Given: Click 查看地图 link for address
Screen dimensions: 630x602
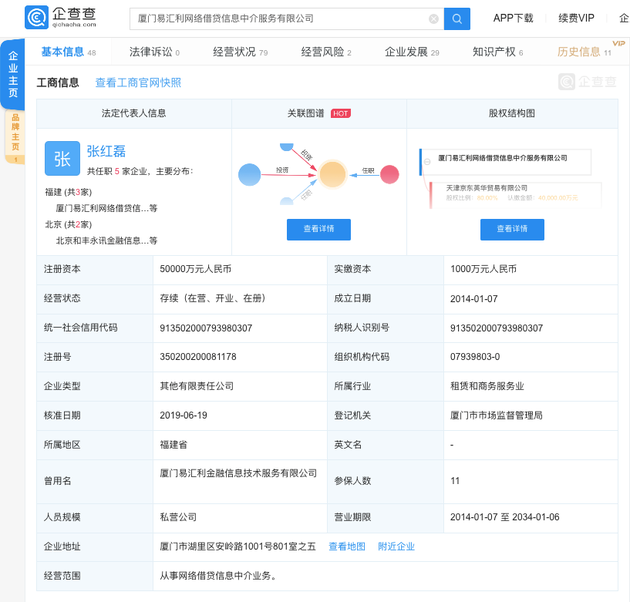Looking at the screenshot, I should [347, 547].
